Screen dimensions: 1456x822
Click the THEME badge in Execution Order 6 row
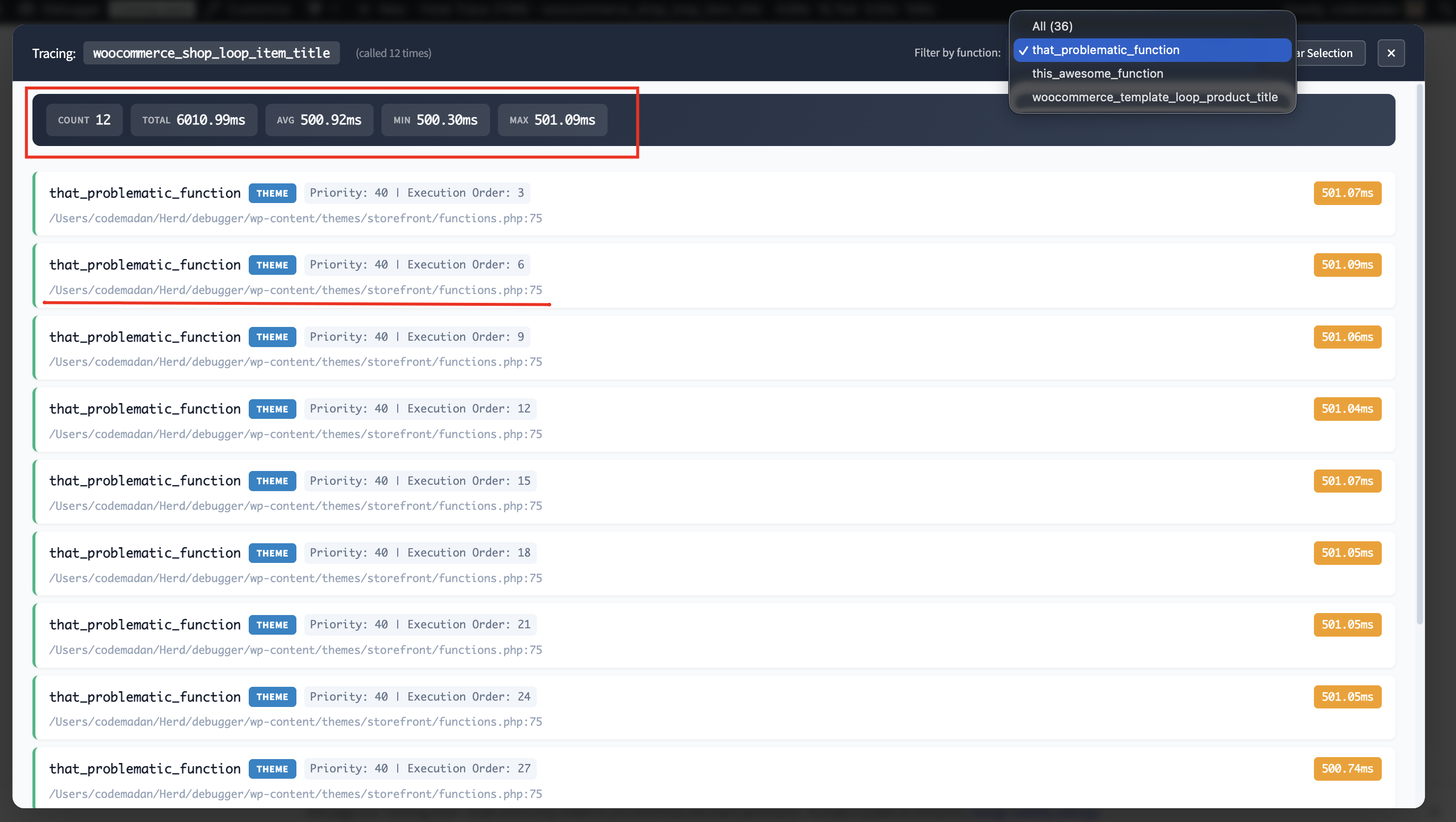272,265
